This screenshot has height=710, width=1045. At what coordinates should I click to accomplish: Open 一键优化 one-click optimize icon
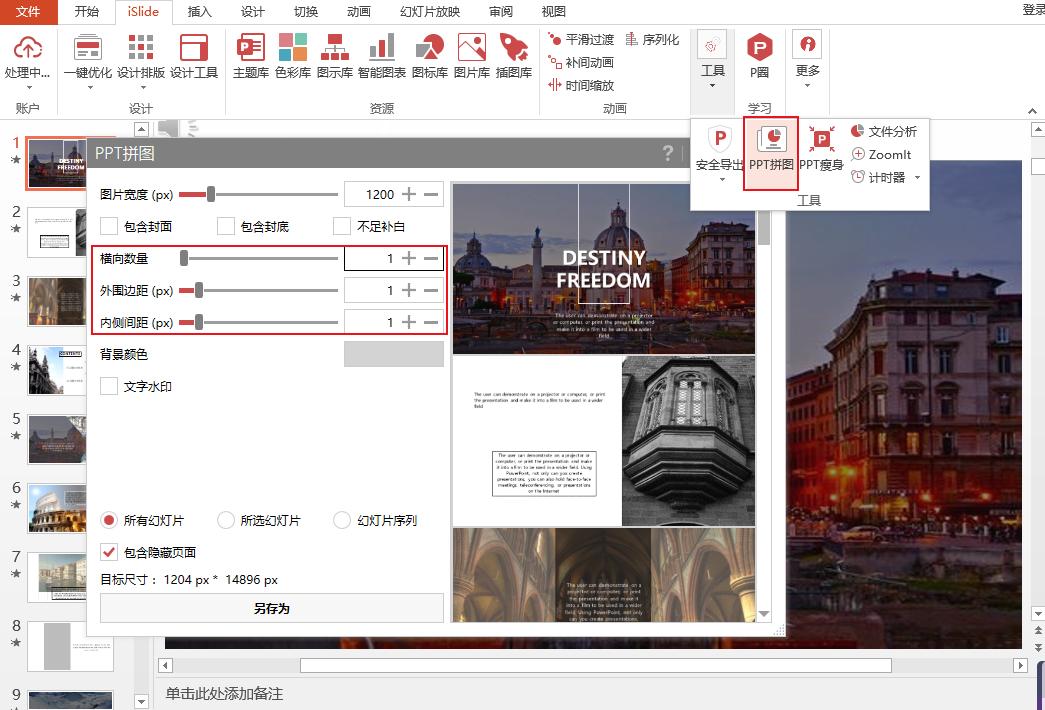(x=87, y=48)
